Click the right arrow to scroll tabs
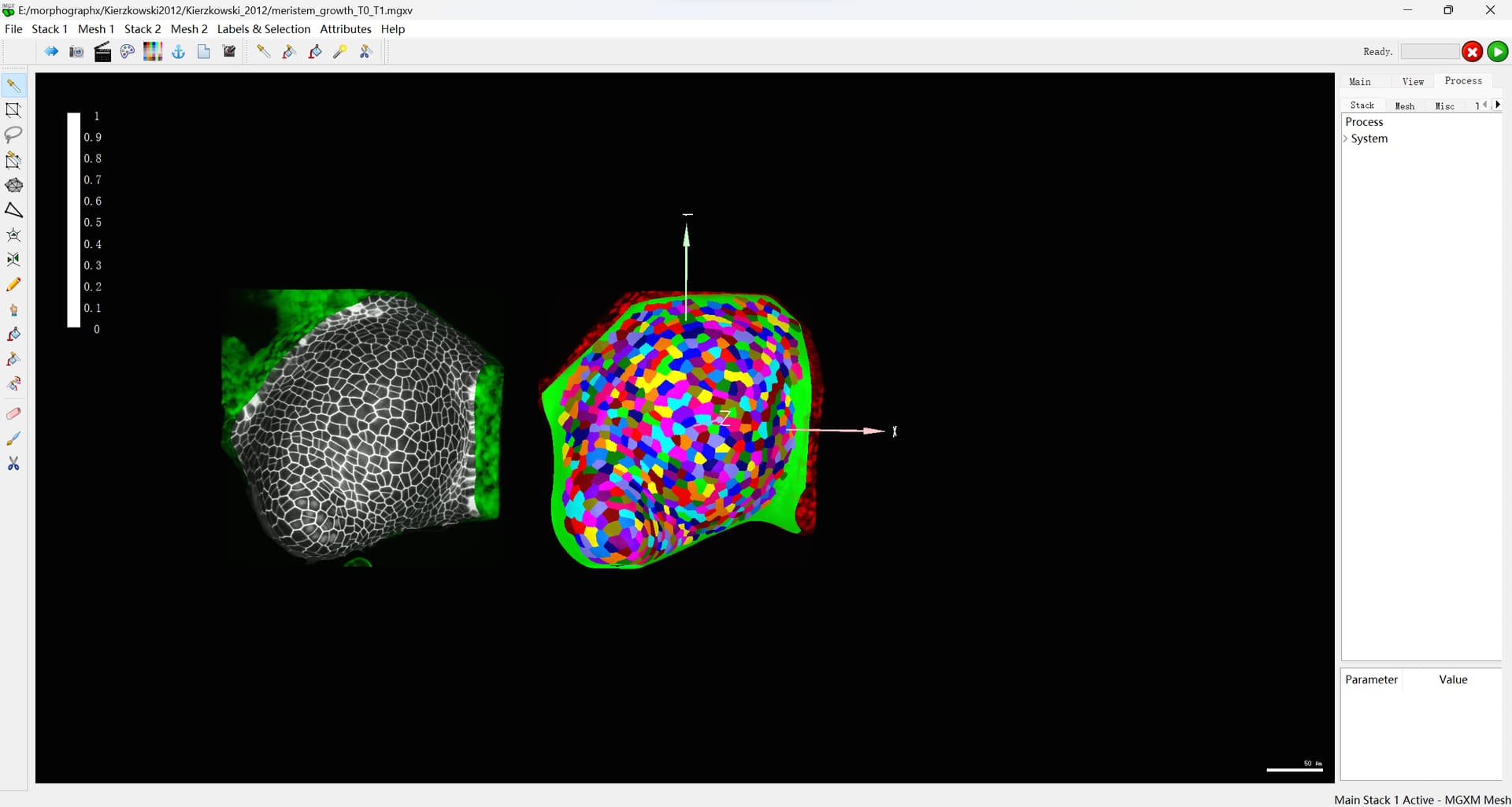1512x807 pixels. point(1497,104)
